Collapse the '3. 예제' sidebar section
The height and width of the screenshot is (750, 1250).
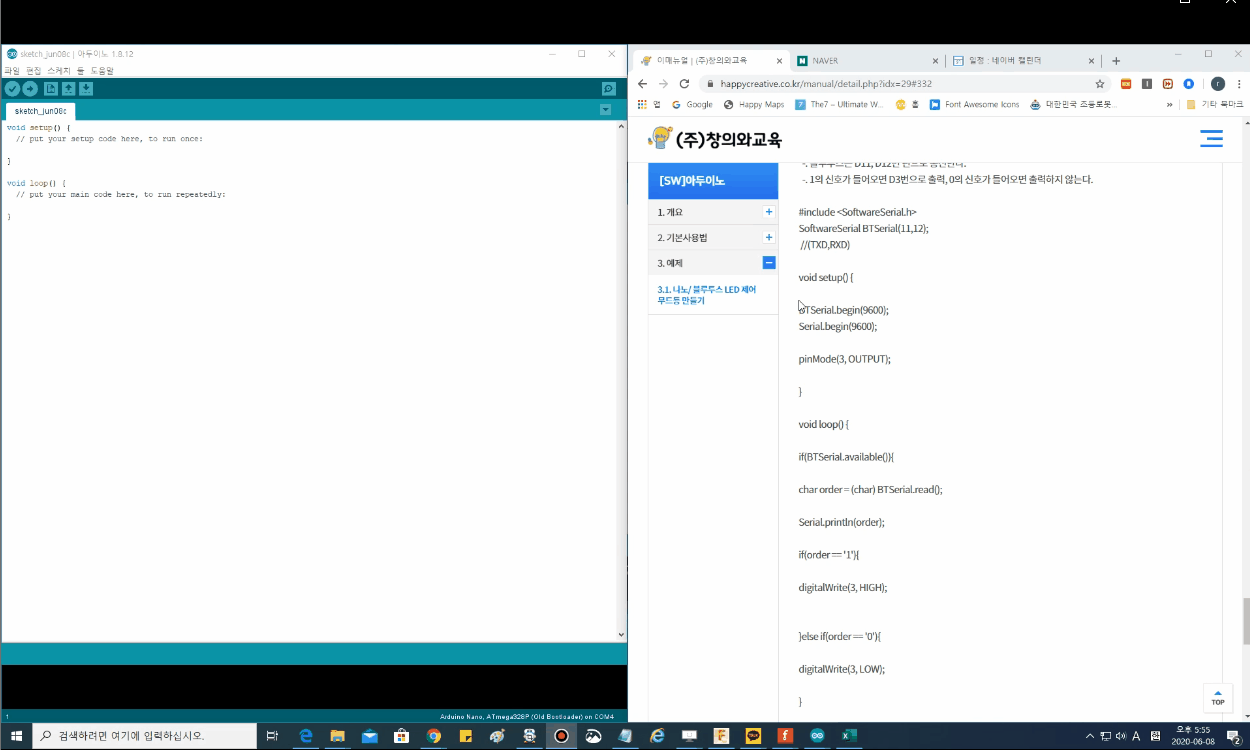[x=768, y=263]
